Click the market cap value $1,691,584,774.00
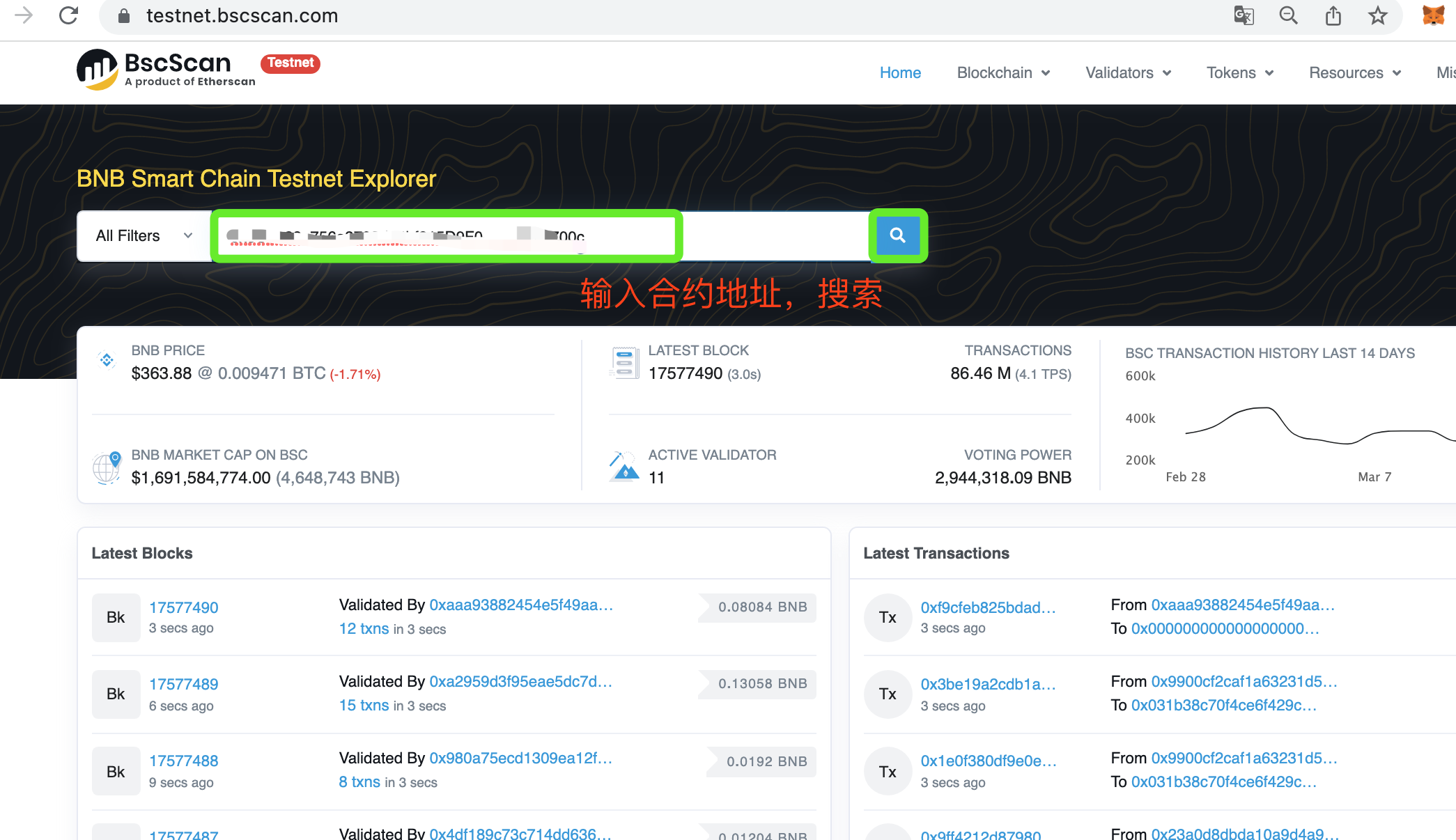Screen dimensions: 1456x840 tap(201, 478)
